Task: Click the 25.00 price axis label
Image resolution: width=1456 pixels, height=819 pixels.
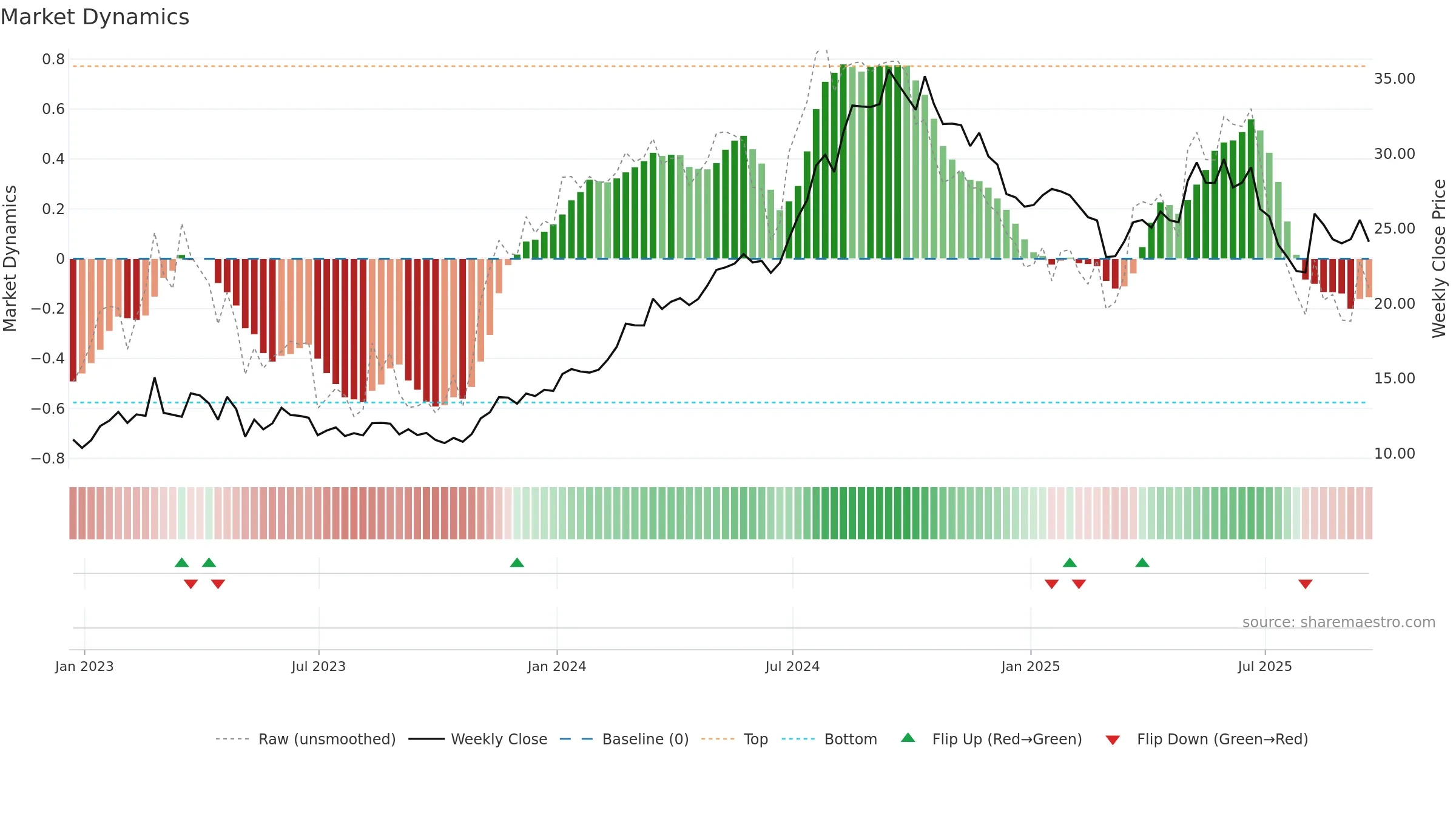Action: (1395, 229)
